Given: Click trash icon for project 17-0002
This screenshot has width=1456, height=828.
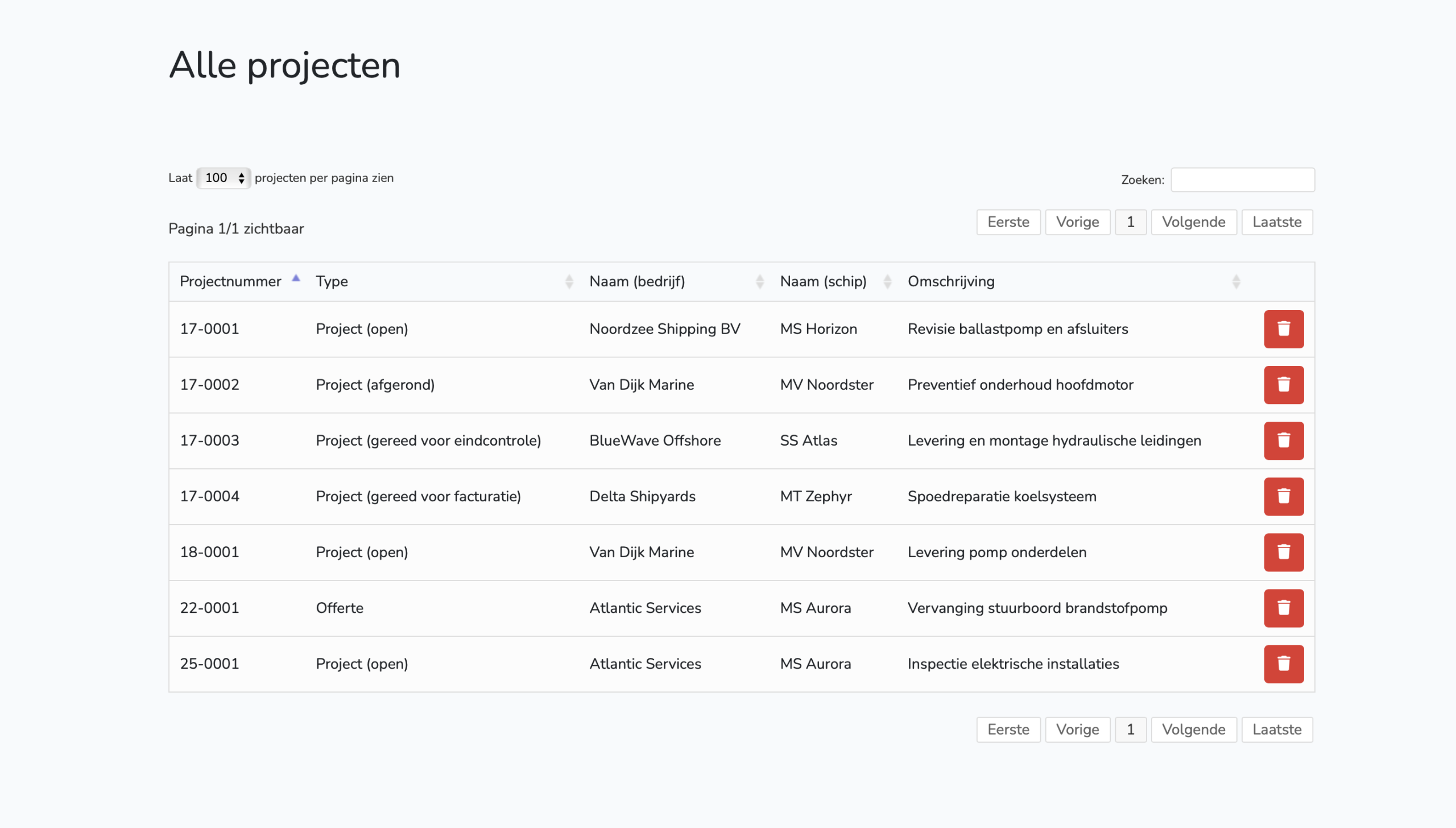Looking at the screenshot, I should [x=1283, y=385].
